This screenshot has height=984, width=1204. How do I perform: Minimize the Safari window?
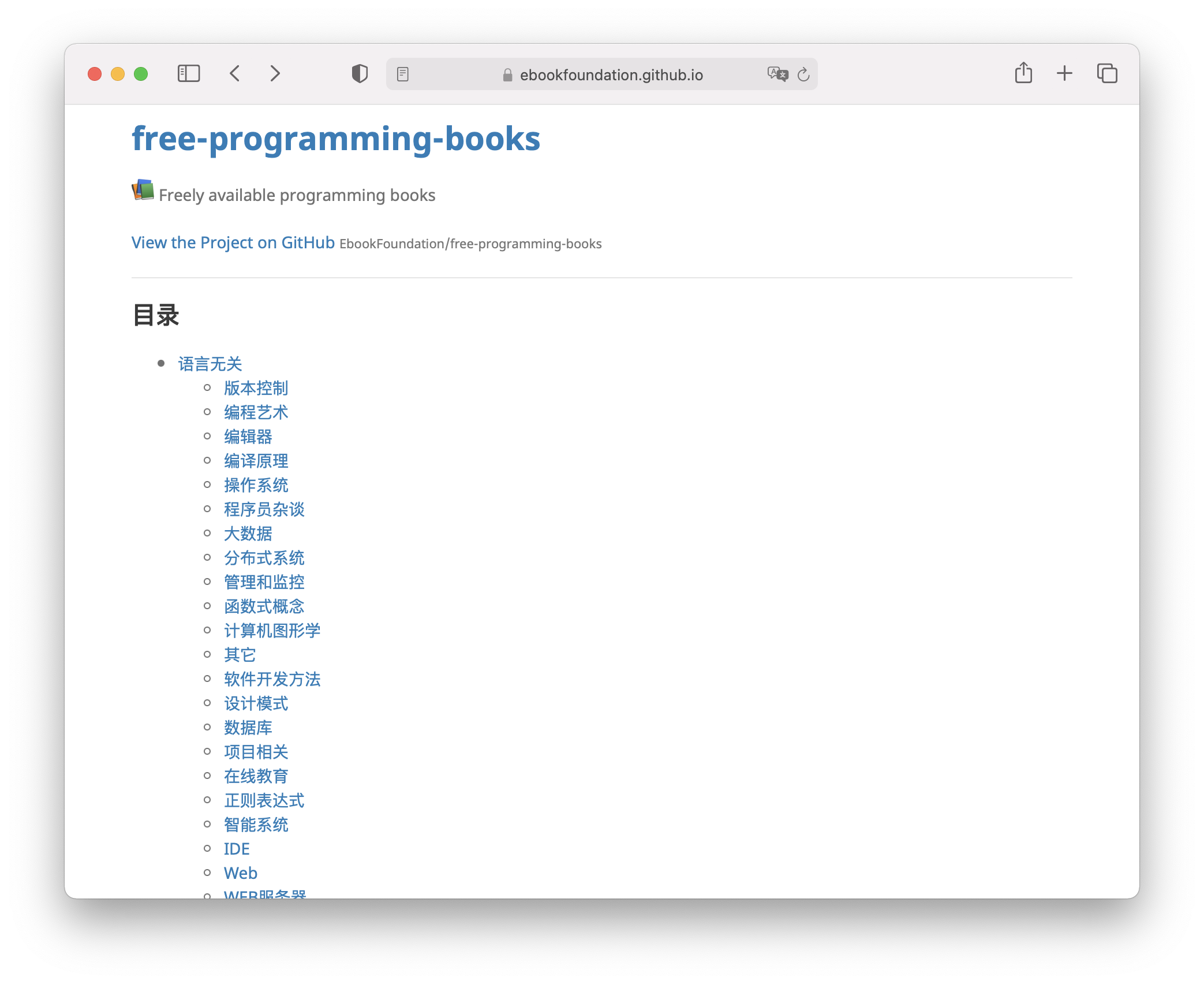118,74
